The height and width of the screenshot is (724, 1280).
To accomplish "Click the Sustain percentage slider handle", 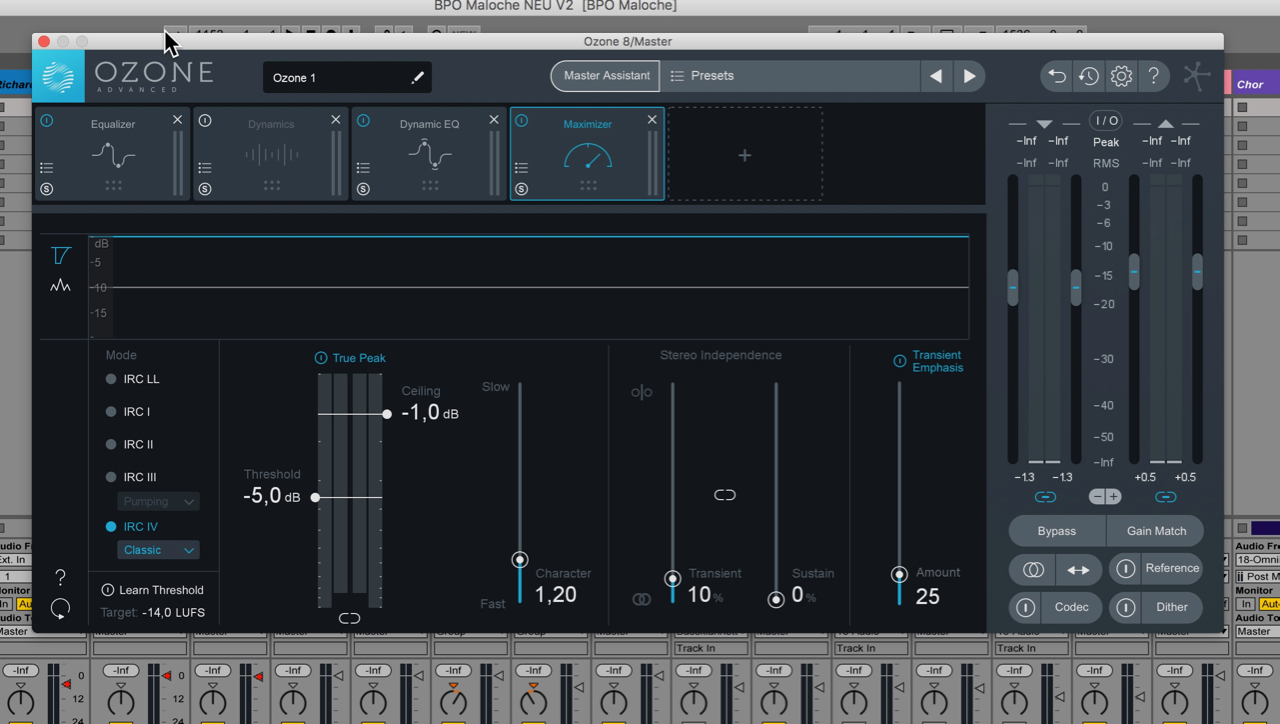I will [776, 600].
